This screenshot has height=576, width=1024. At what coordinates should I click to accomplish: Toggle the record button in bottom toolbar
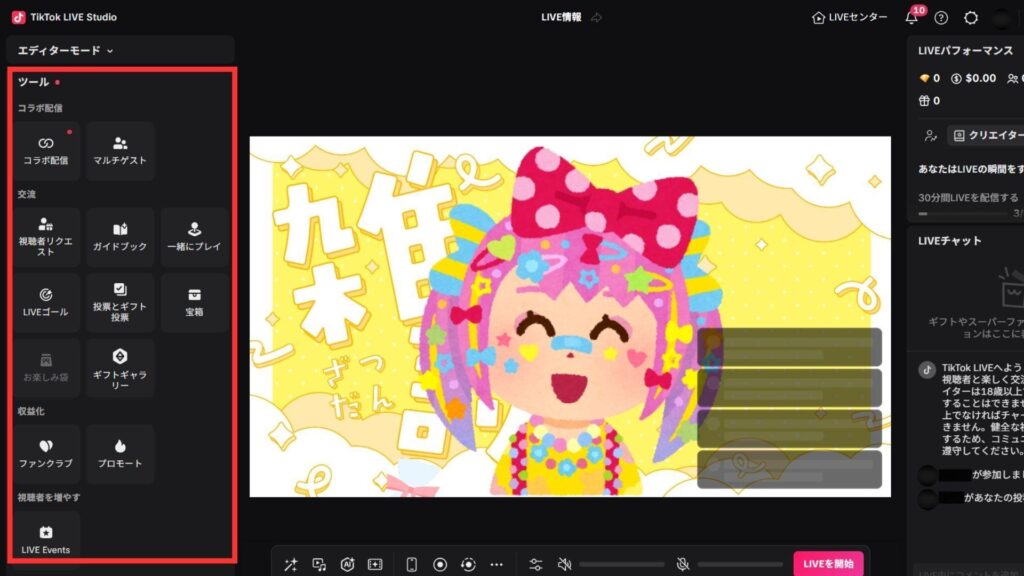tap(439, 564)
